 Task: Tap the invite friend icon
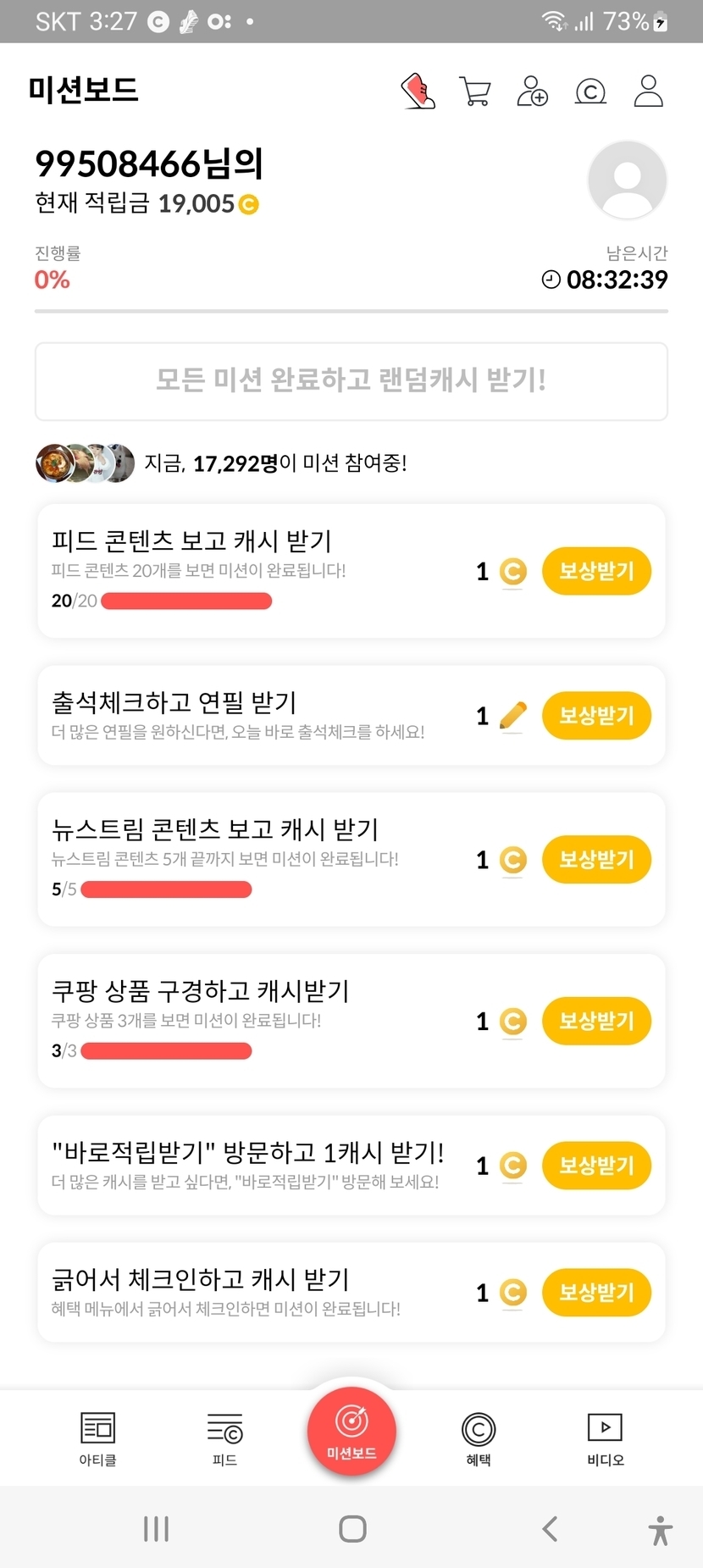(533, 91)
